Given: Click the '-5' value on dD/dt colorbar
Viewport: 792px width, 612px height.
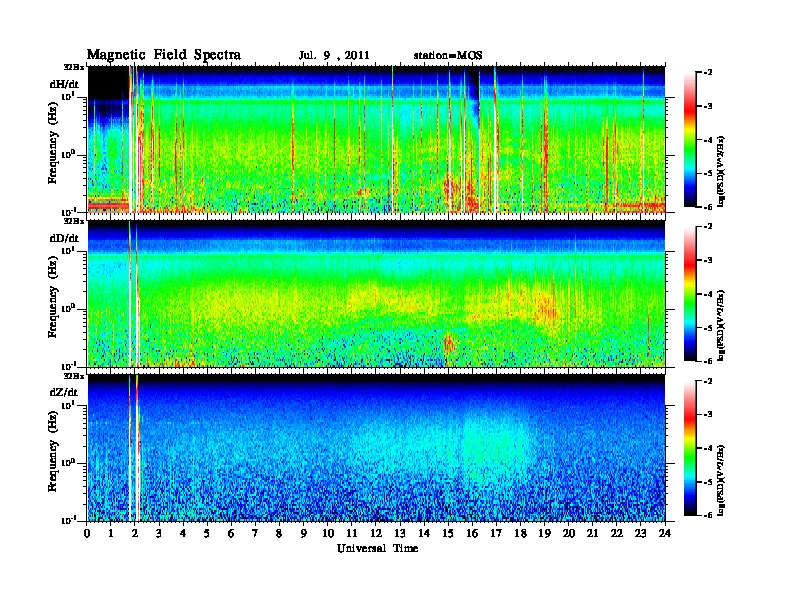Looking at the screenshot, I should coord(708,327).
